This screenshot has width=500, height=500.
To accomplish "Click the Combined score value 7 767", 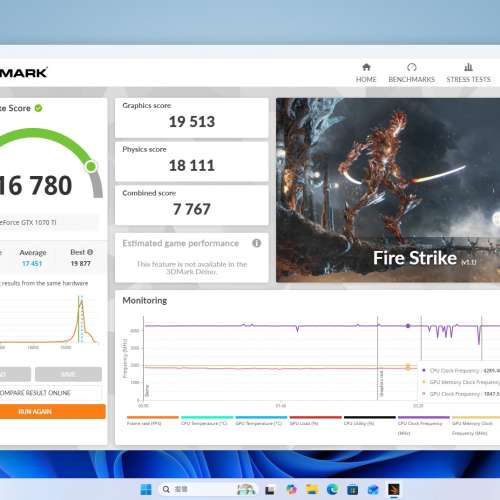I will click(192, 209).
